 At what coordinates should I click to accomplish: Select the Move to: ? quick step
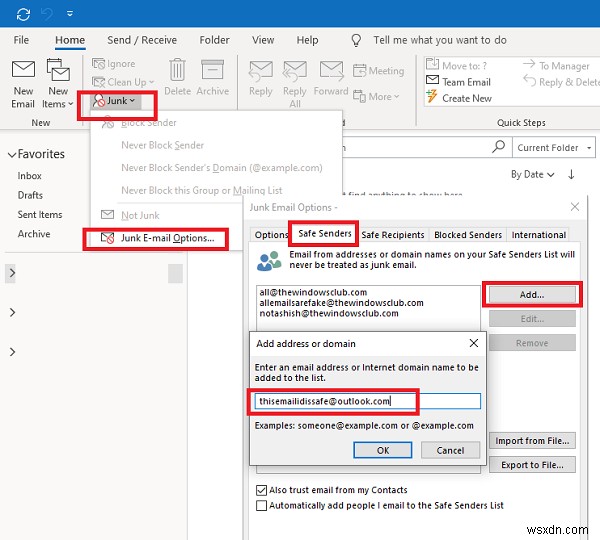[x=457, y=65]
